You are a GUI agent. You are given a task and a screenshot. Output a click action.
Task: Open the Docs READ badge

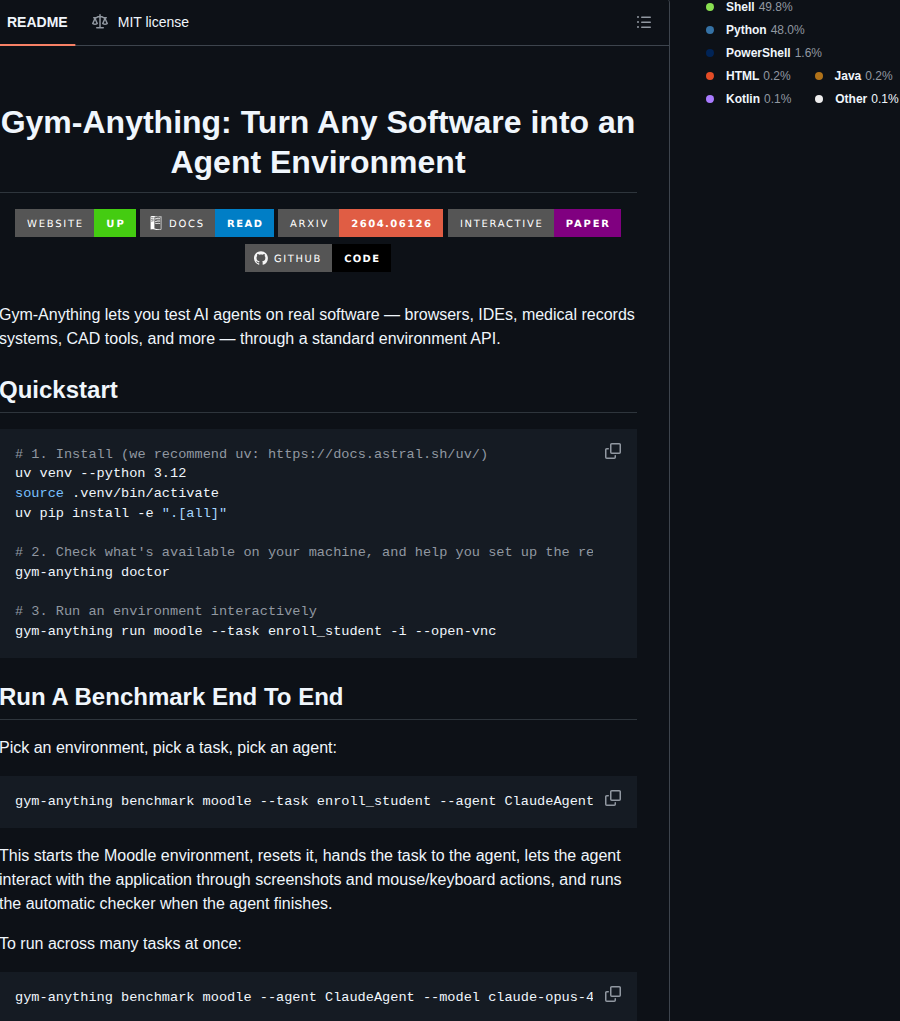(x=206, y=223)
